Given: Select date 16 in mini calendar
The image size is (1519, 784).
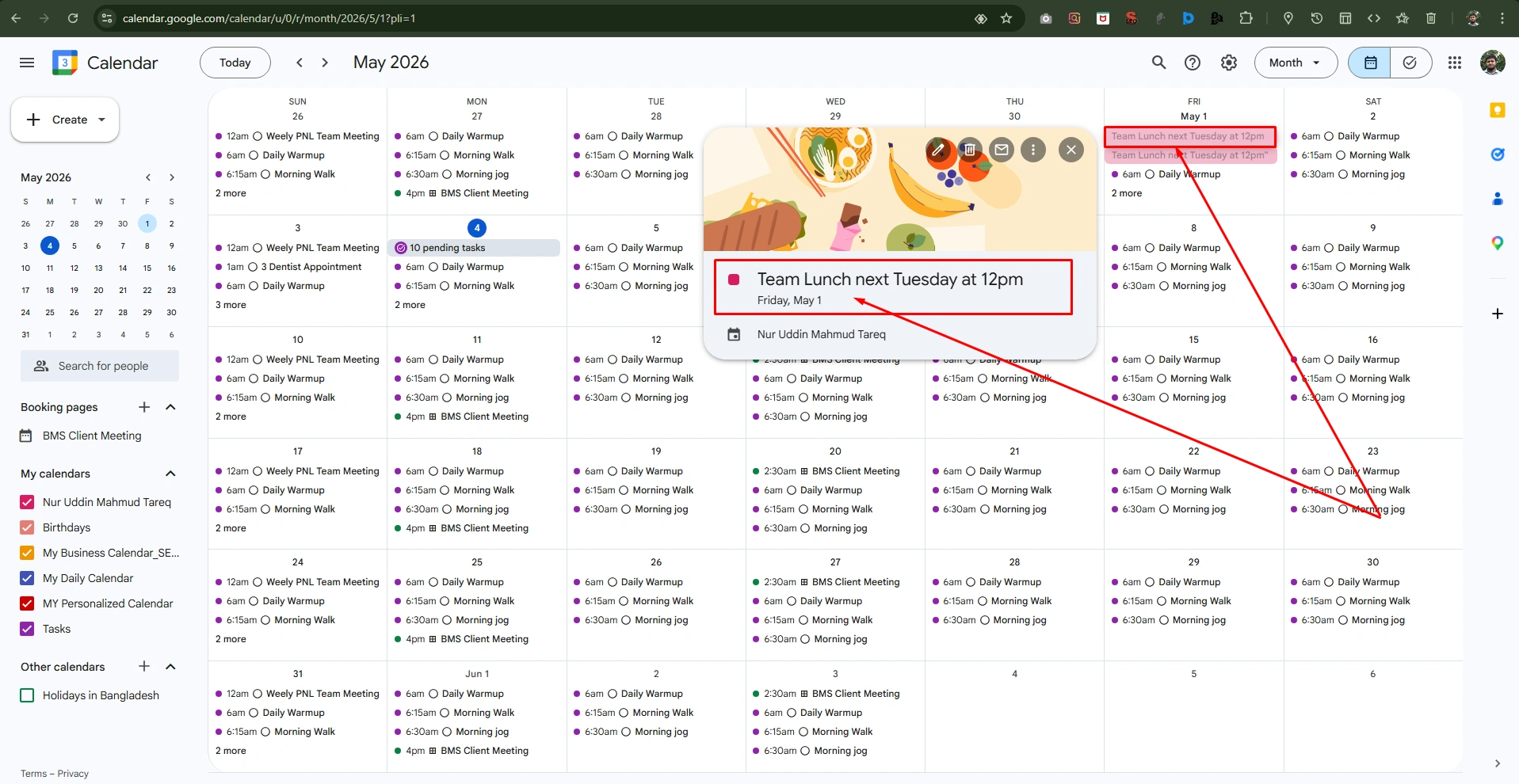Looking at the screenshot, I should 171,268.
